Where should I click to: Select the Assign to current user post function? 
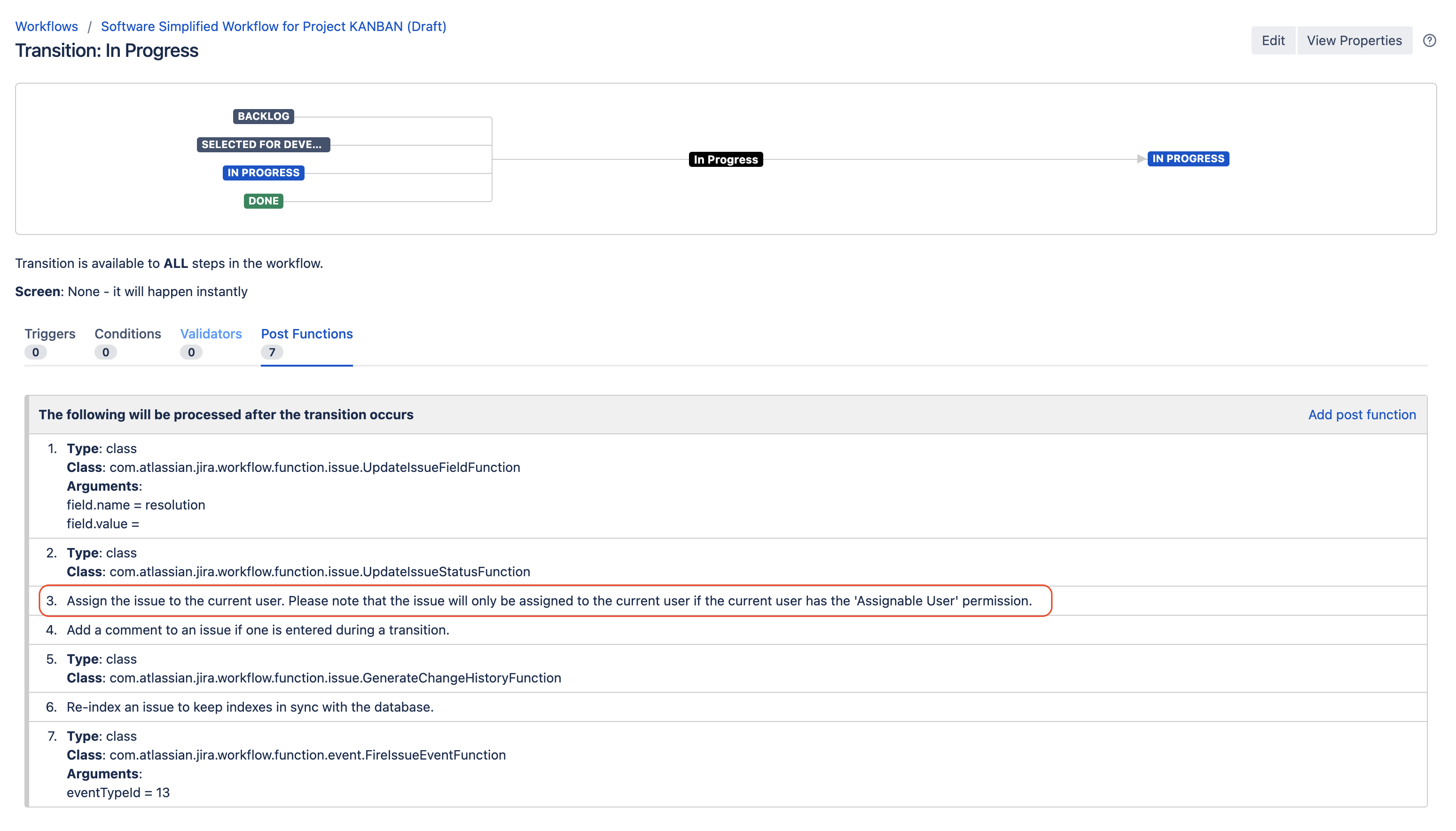tap(548, 601)
